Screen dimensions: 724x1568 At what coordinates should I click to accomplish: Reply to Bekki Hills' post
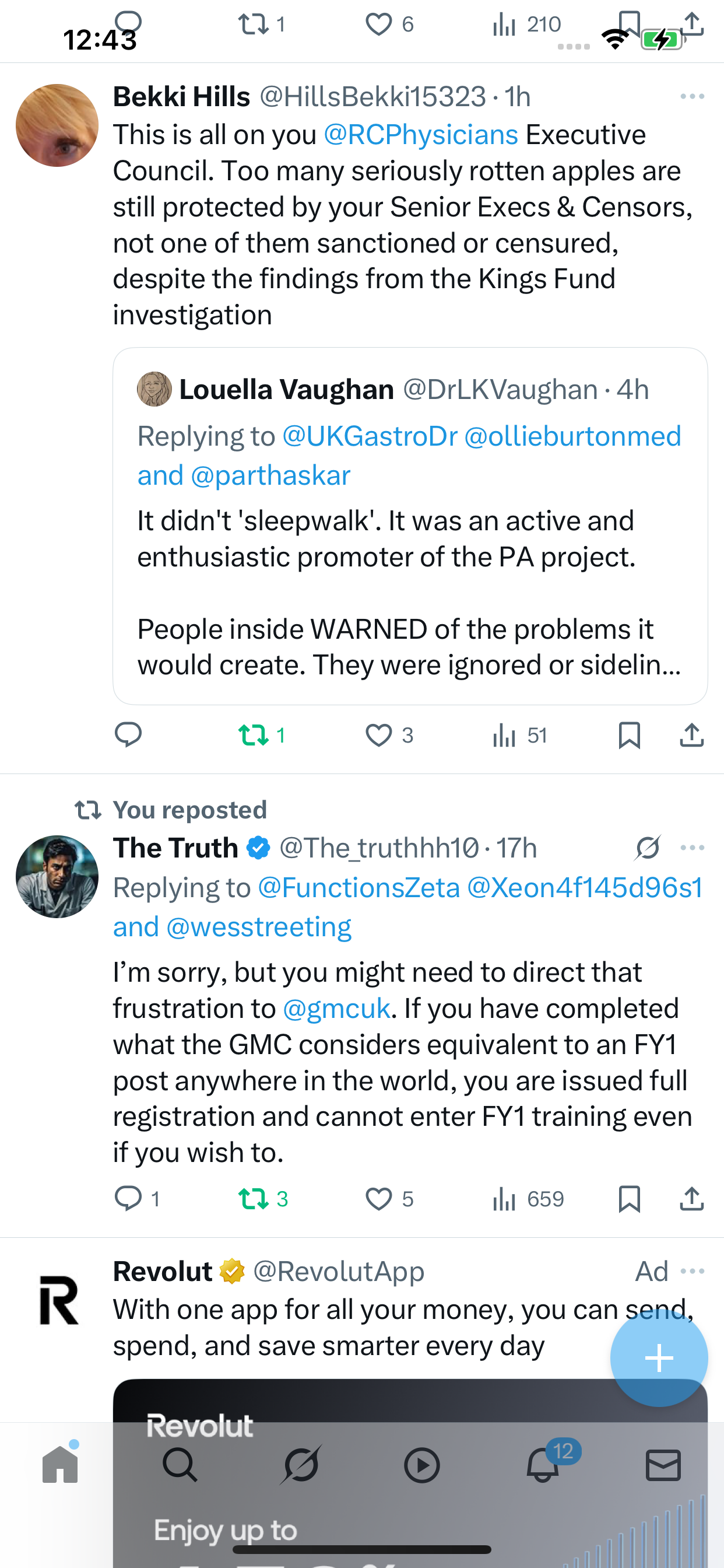pos(128,734)
